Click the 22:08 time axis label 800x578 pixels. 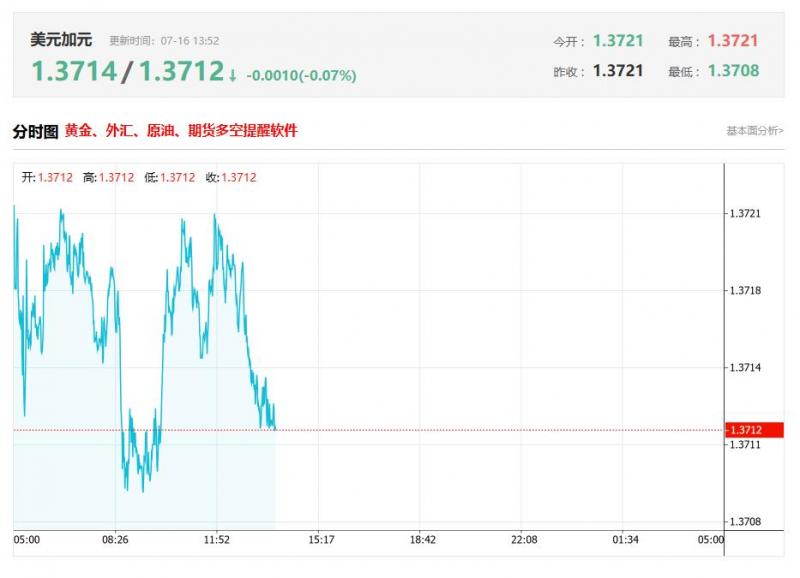524,540
